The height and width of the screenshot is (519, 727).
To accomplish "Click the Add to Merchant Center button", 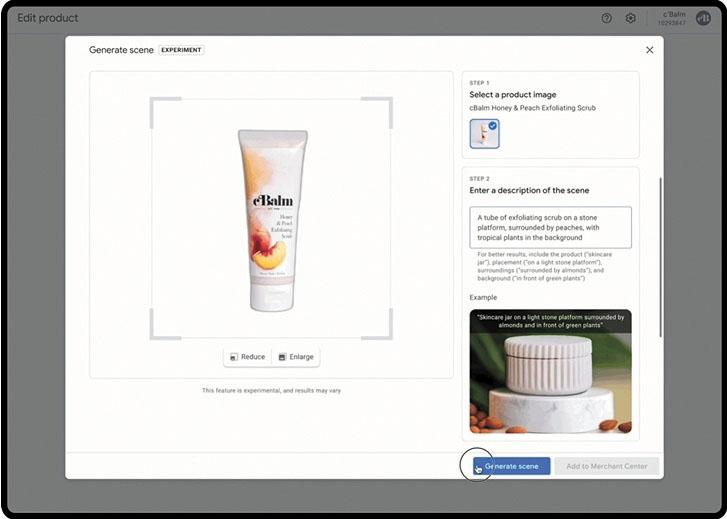I will click(607, 466).
